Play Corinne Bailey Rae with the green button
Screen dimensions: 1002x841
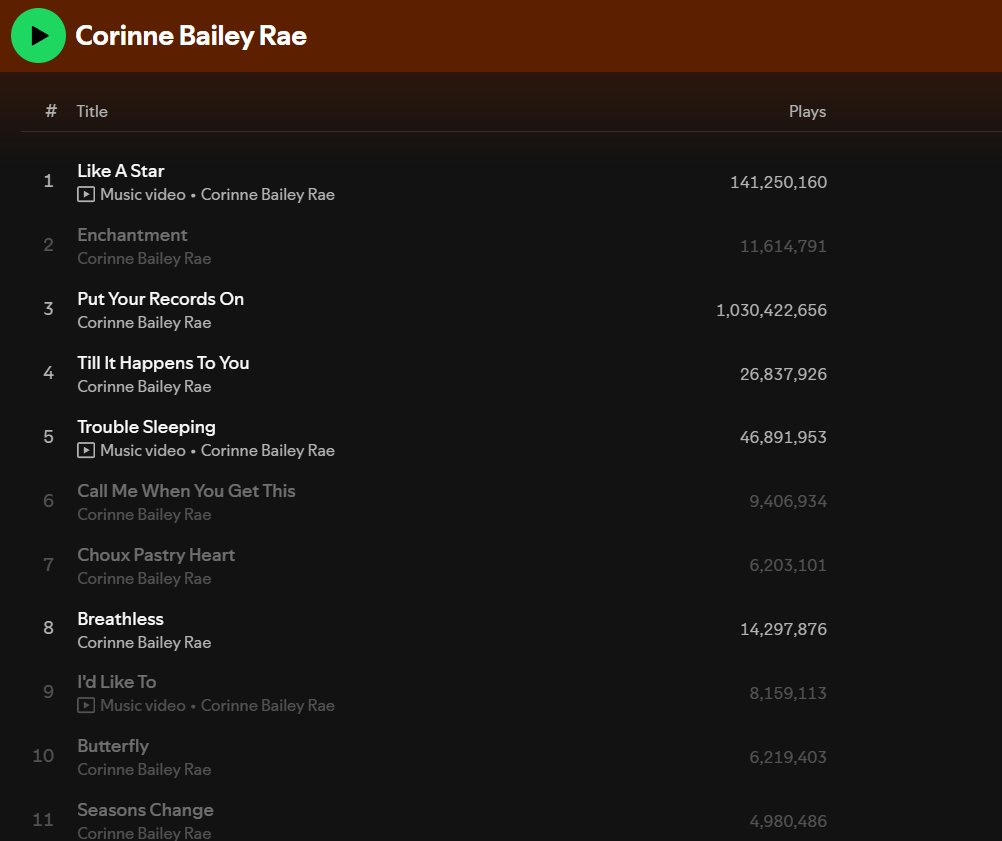(x=38, y=36)
